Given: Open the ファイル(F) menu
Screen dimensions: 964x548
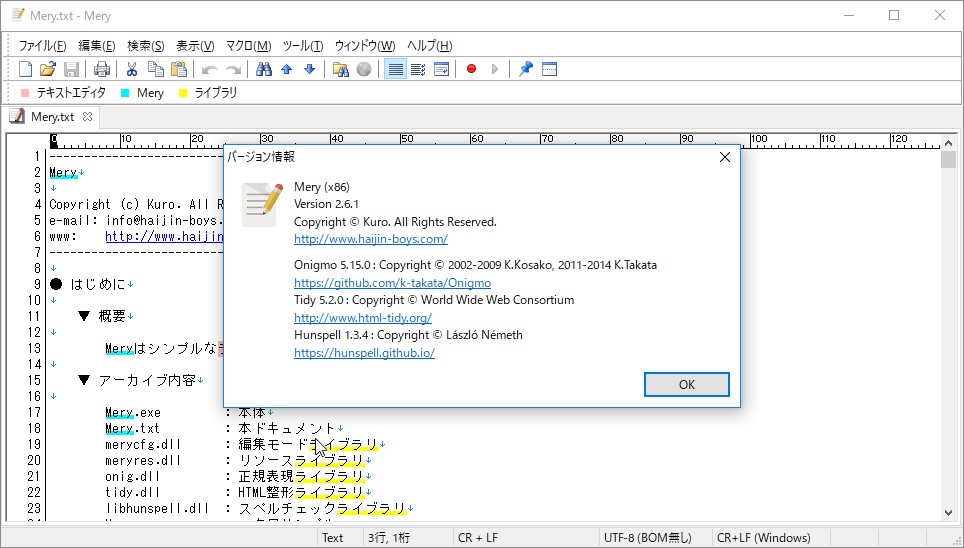Looking at the screenshot, I should pyautogui.click(x=42, y=46).
